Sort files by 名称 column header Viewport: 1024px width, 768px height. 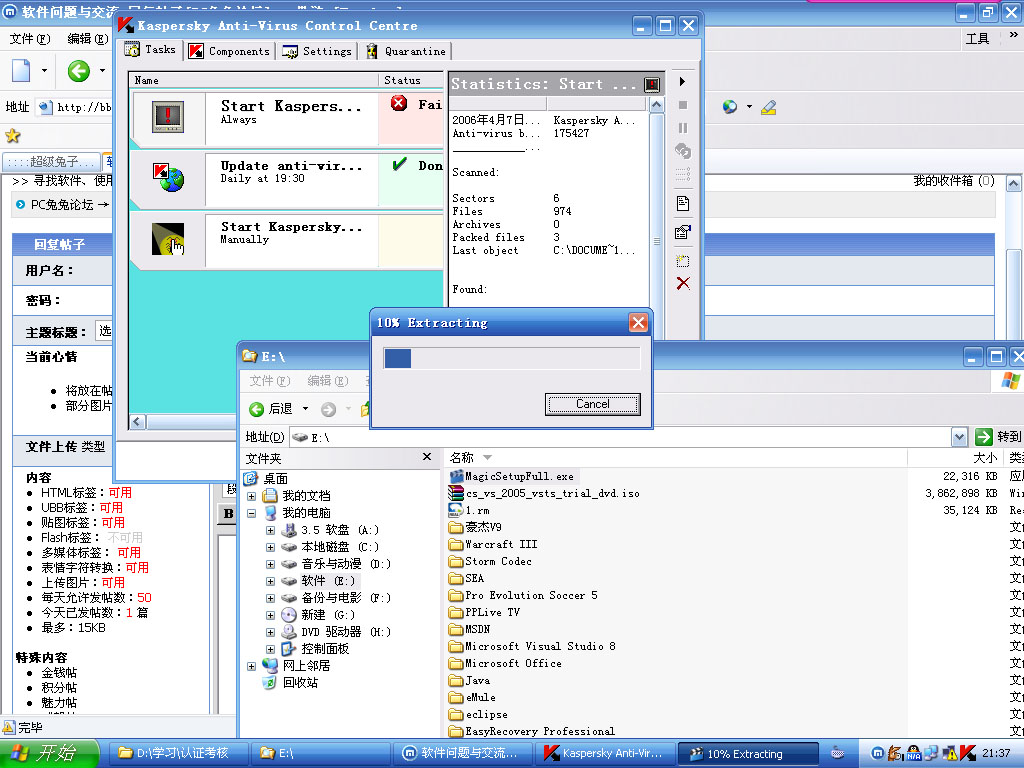pyautogui.click(x=676, y=457)
